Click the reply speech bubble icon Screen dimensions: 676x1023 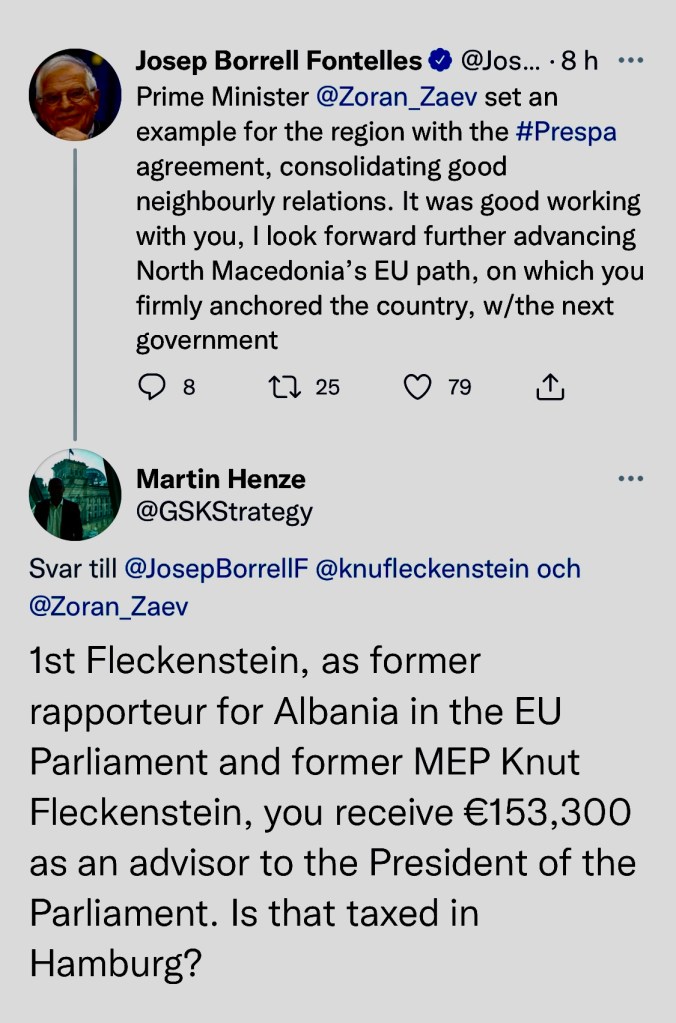150,387
